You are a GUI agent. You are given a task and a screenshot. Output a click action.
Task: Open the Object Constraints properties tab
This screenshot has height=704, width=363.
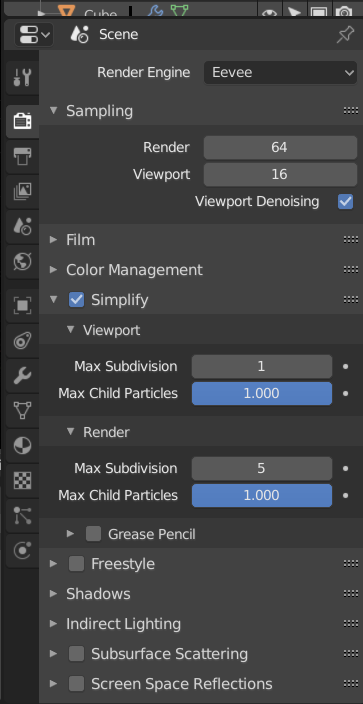pos(22,341)
